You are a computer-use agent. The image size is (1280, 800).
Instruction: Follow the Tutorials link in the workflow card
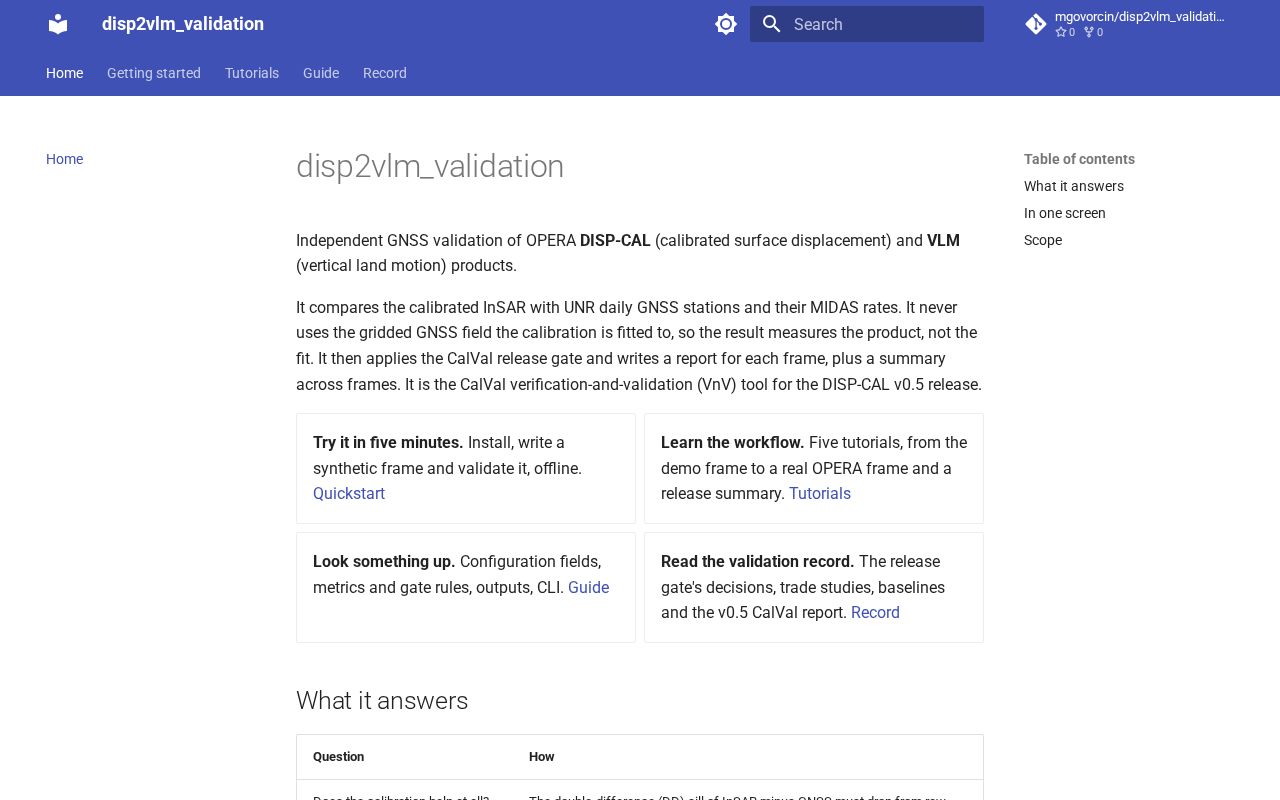pyautogui.click(x=820, y=493)
